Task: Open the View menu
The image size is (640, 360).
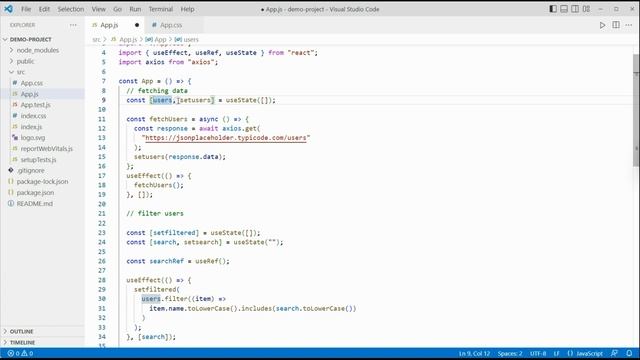Action: point(98,9)
